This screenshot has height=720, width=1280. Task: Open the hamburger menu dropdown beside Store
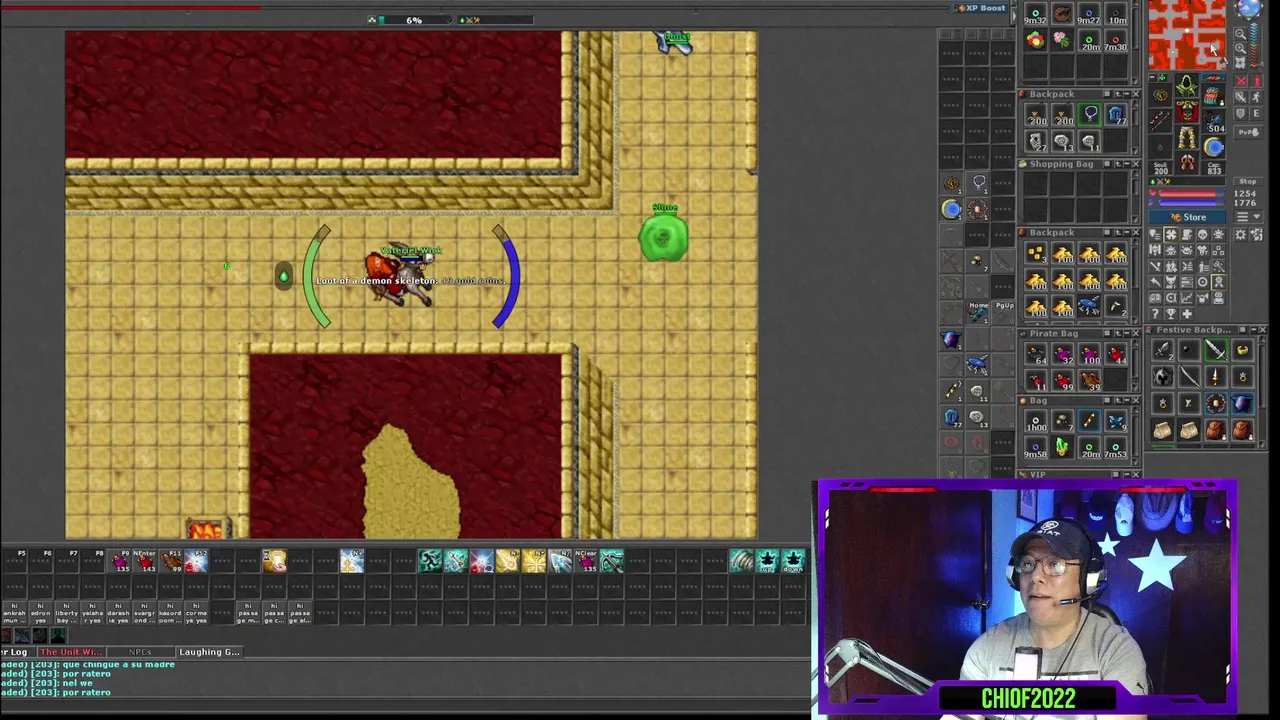coord(1249,216)
